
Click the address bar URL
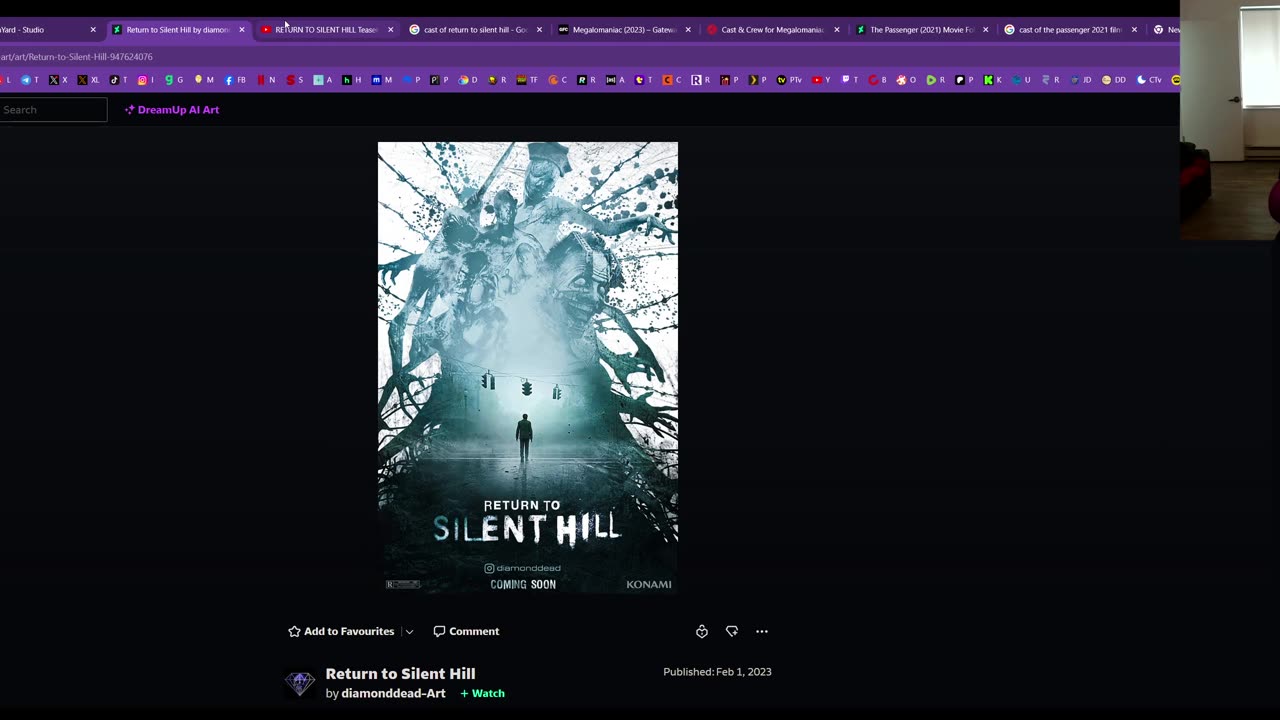pyautogui.click(x=76, y=57)
